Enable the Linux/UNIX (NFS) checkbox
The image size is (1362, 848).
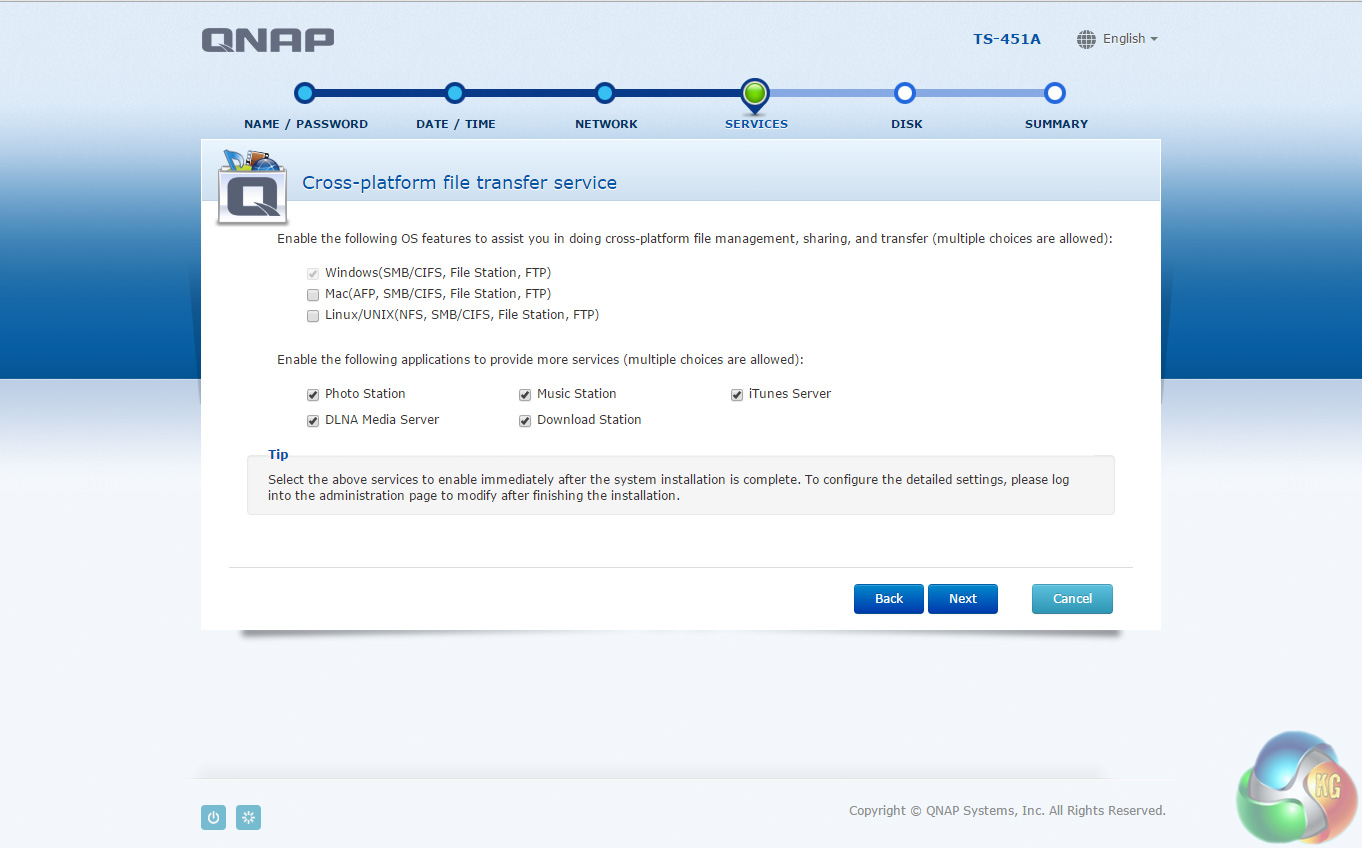point(313,315)
